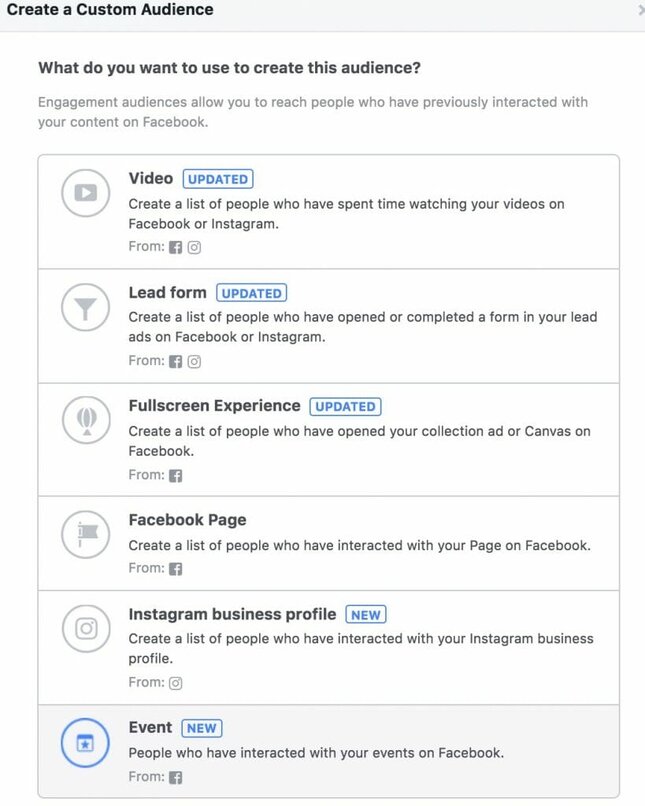Click Instagram source icon under Instagram business profile
This screenshot has width=645, height=806.
176,683
